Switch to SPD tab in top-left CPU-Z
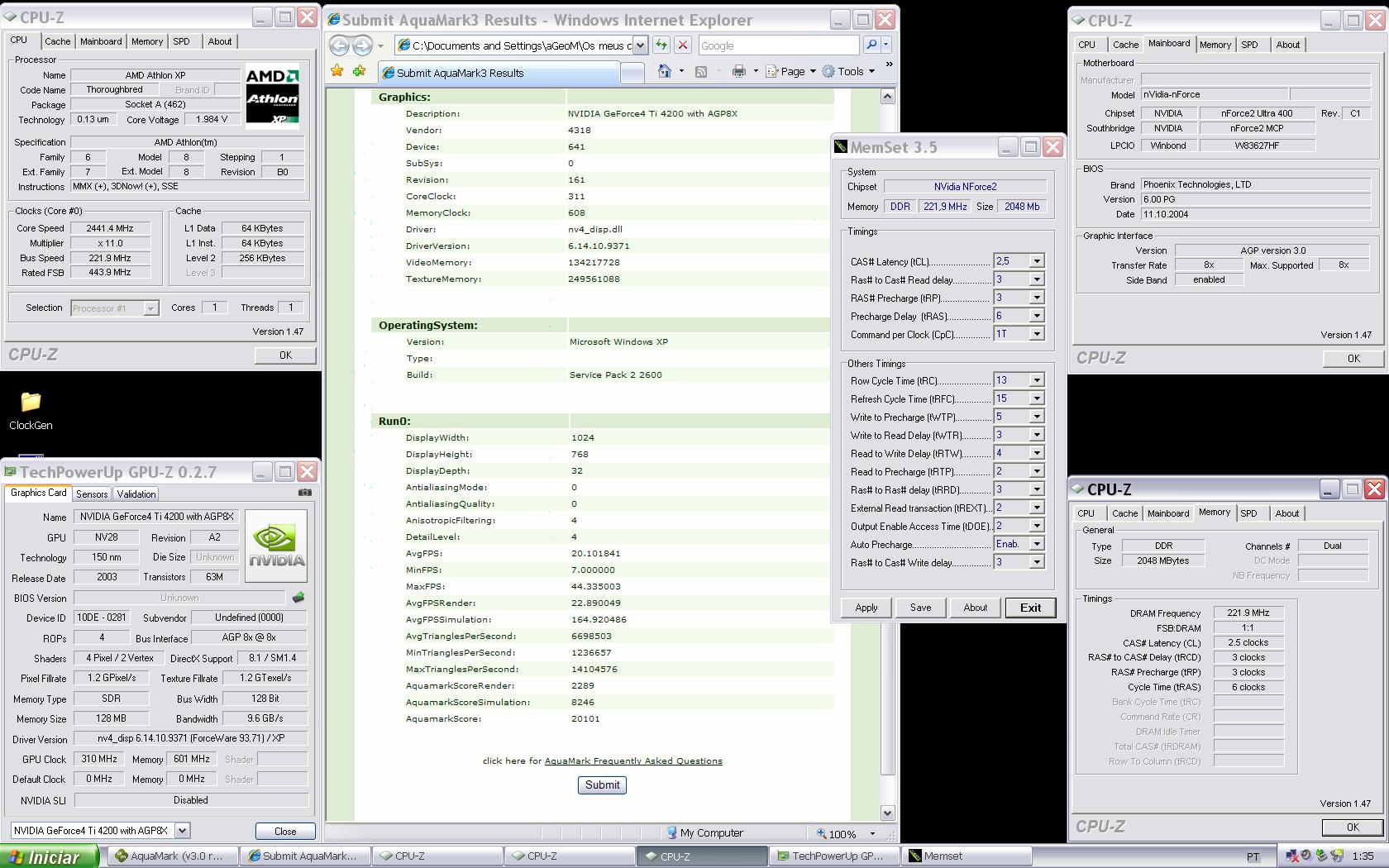Screen dimensions: 1389x868 181,41
